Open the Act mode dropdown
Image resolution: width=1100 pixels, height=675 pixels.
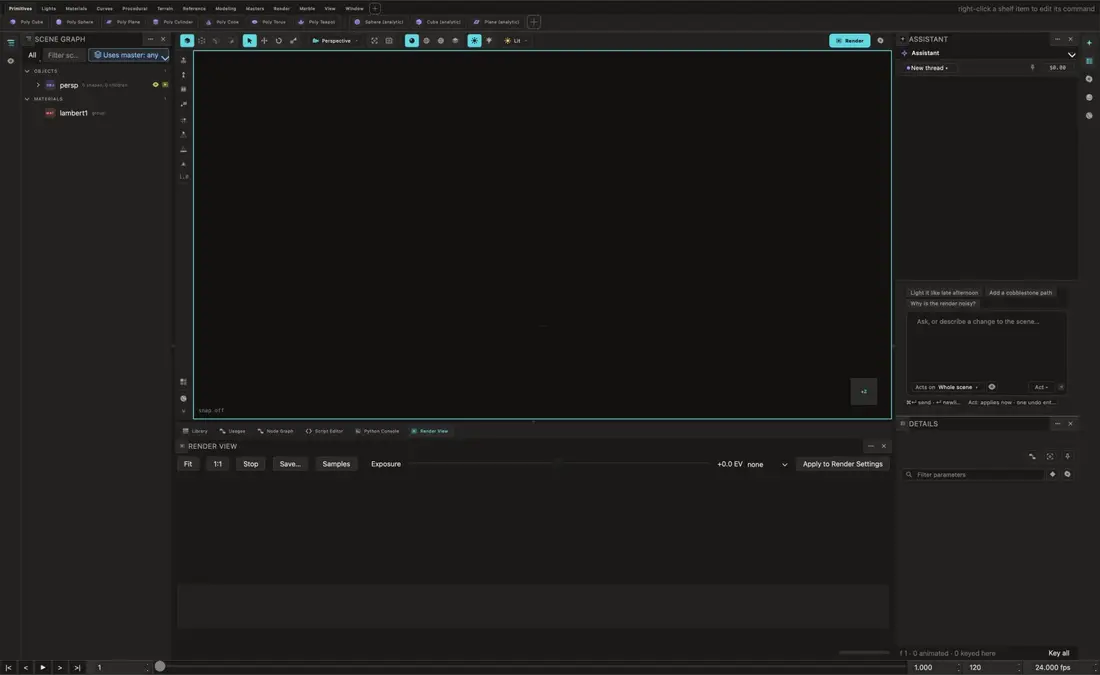pyautogui.click(x=1041, y=387)
